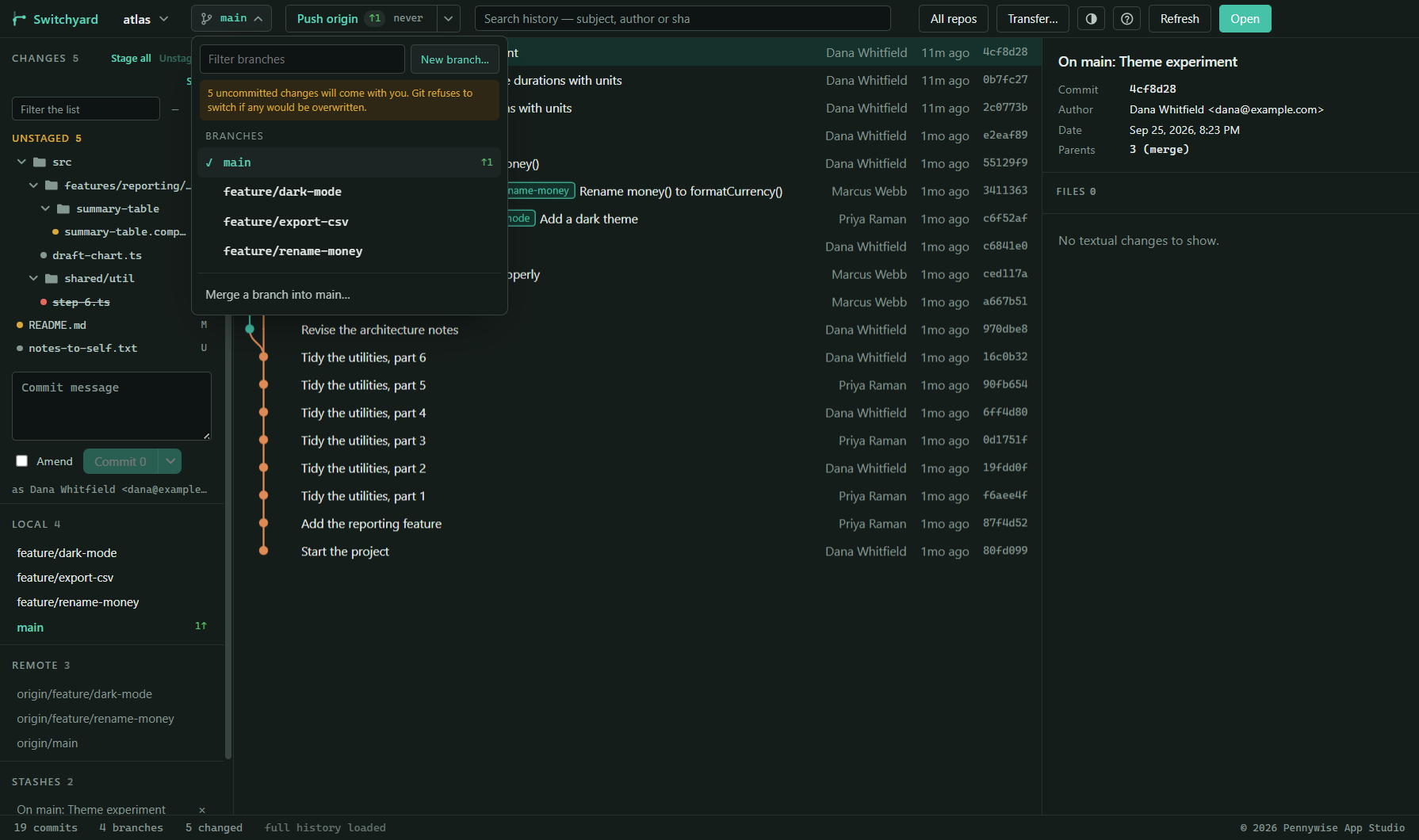Click the commit dot for 'Start the project'
1419x840 pixels.
(263, 551)
